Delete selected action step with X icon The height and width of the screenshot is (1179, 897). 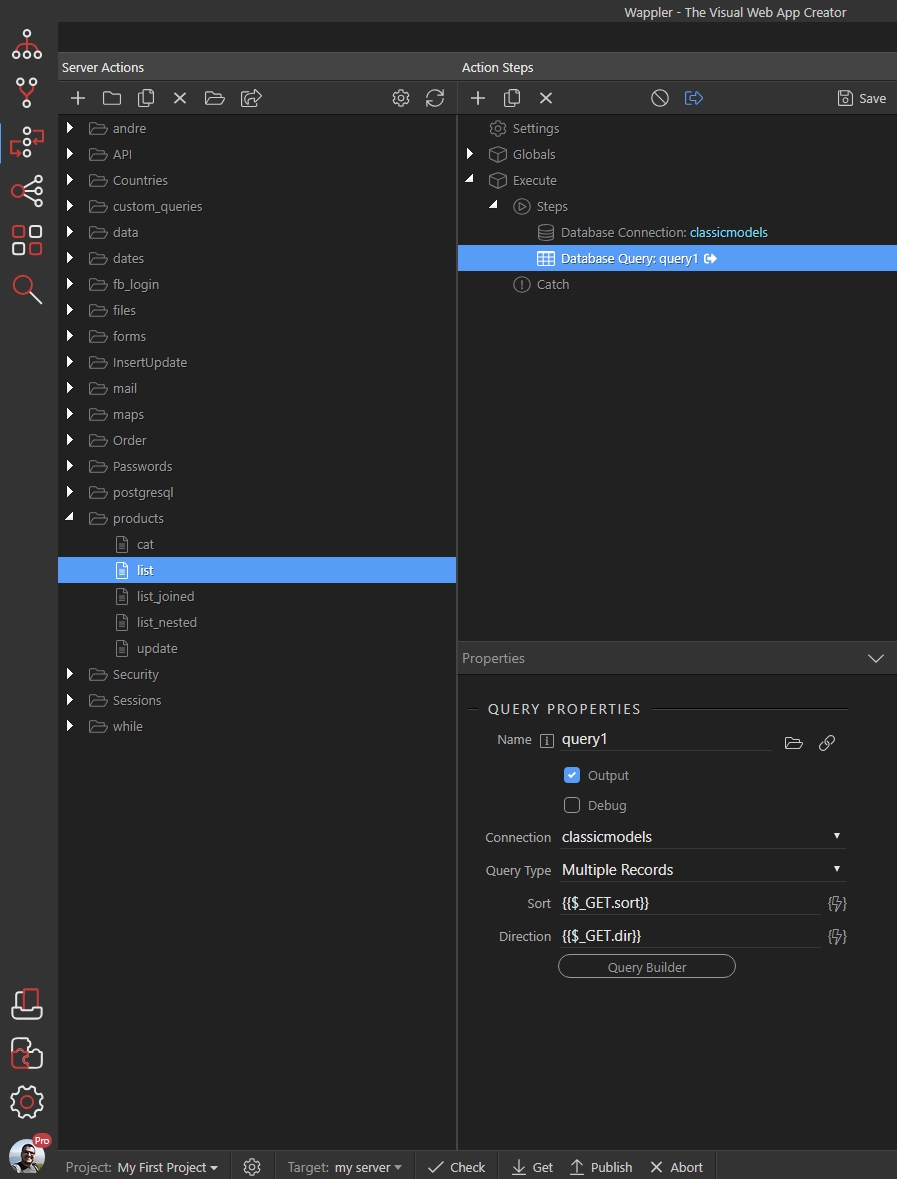click(x=546, y=98)
